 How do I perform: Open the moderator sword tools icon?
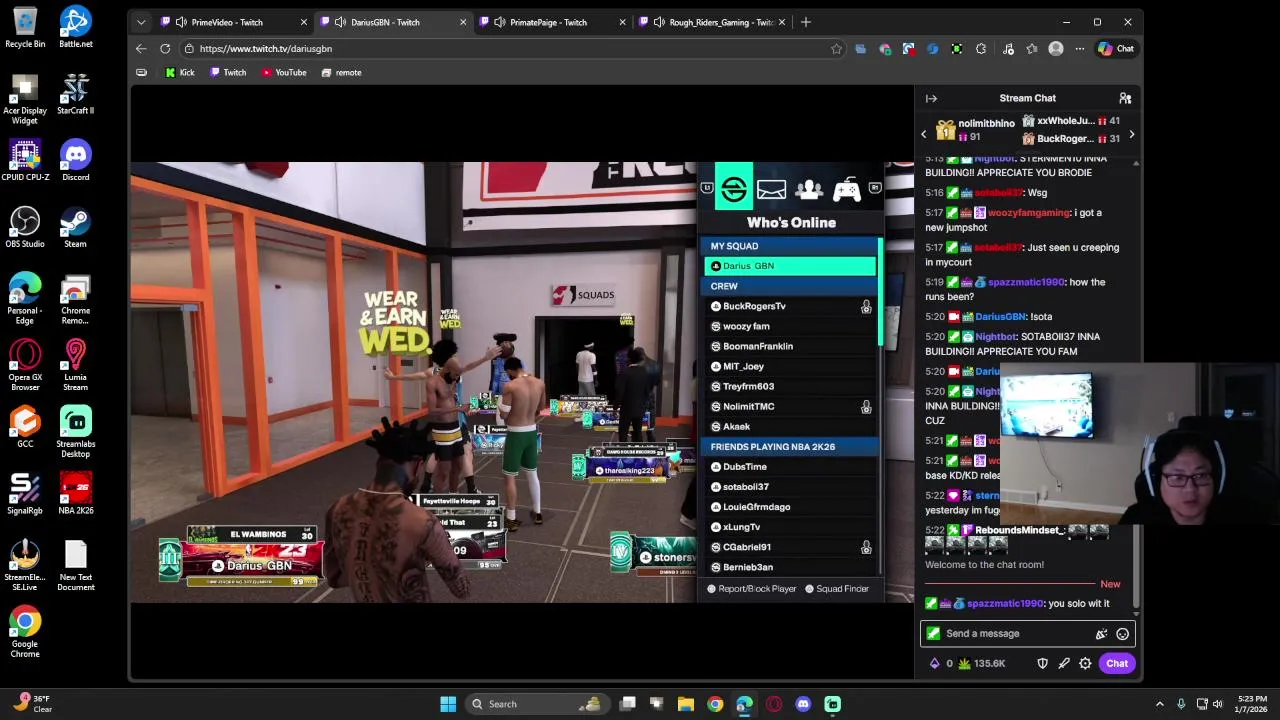(1064, 663)
